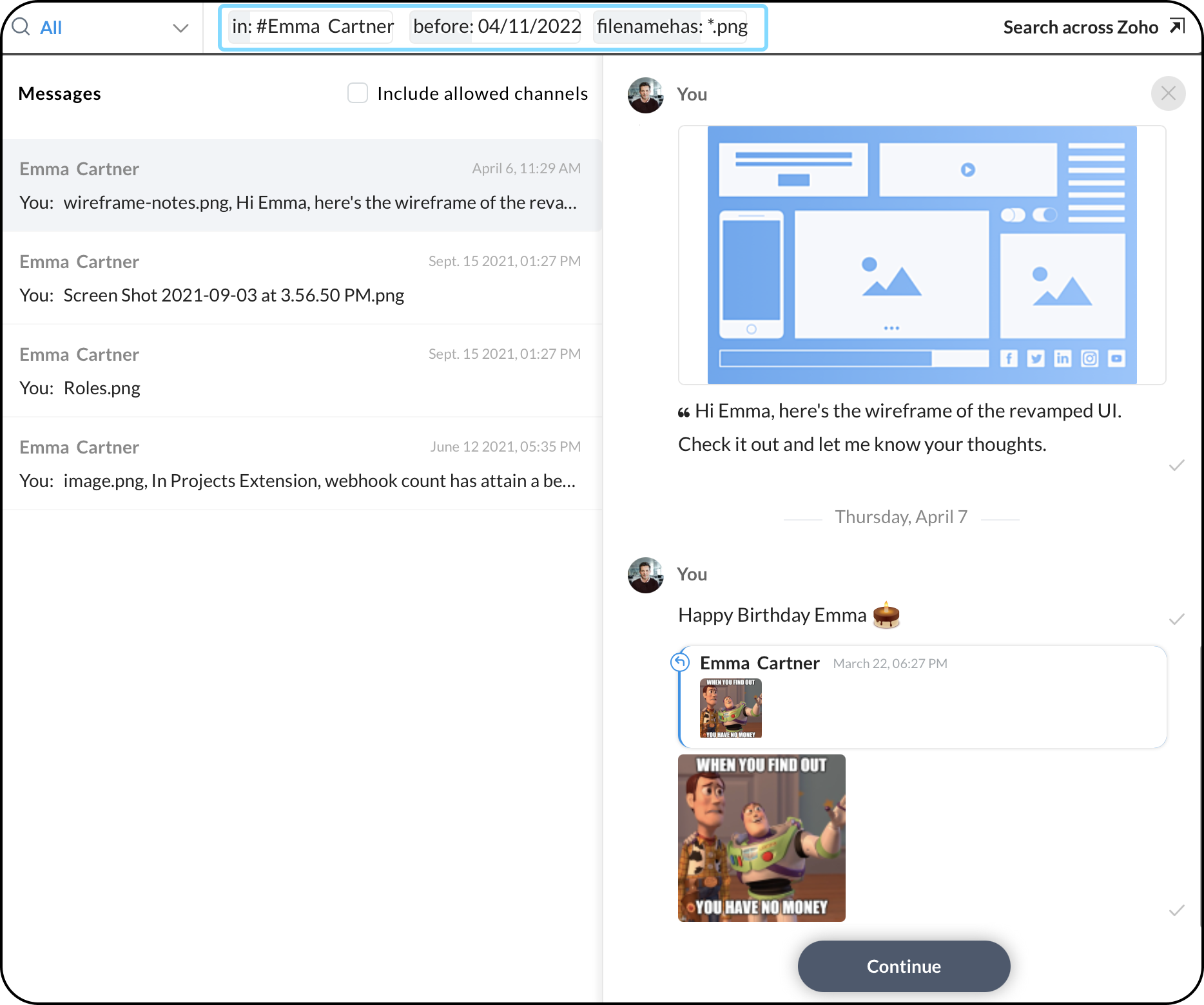The image size is (1204, 1005).
Task: Click the delivered checkmark beside the meme image
Action: coord(1177,910)
